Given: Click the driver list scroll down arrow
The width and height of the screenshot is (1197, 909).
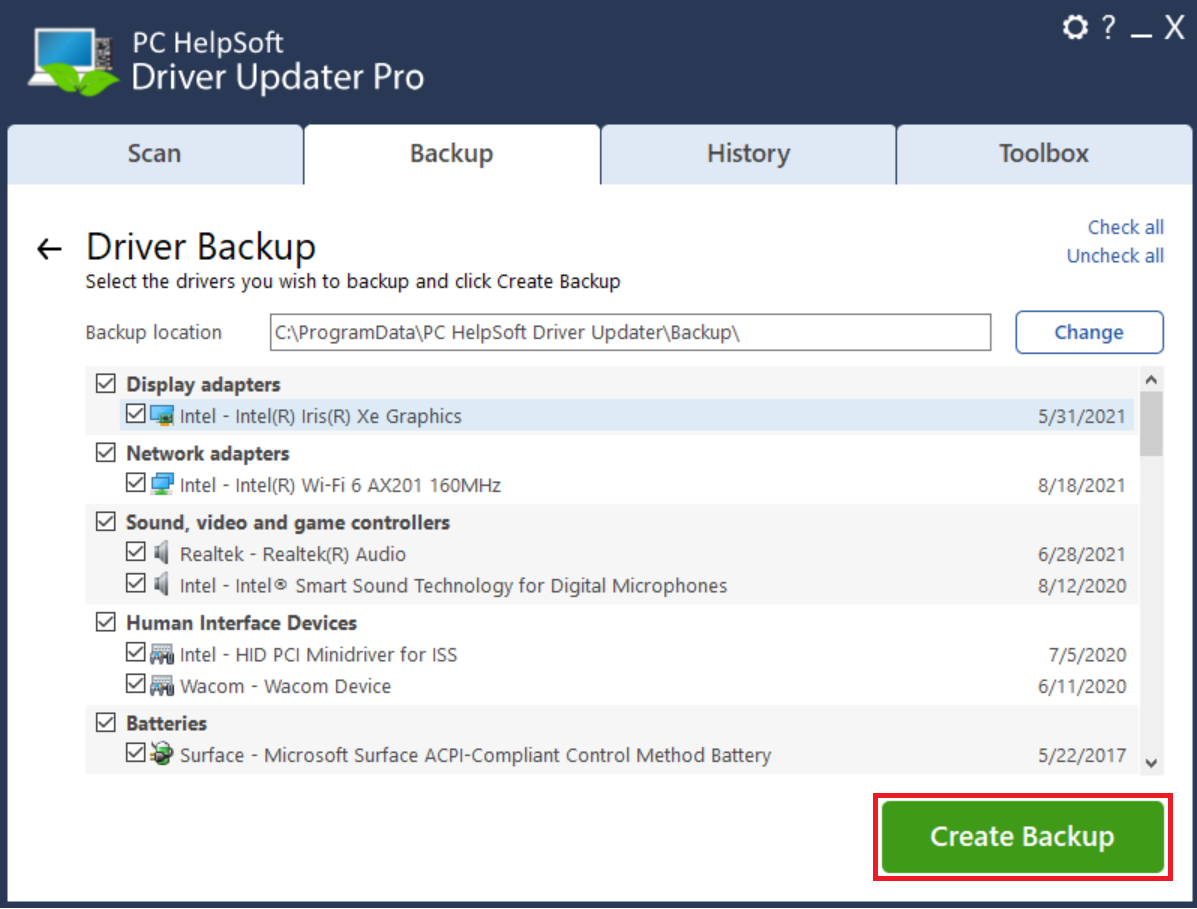Looking at the screenshot, I should [x=1151, y=762].
